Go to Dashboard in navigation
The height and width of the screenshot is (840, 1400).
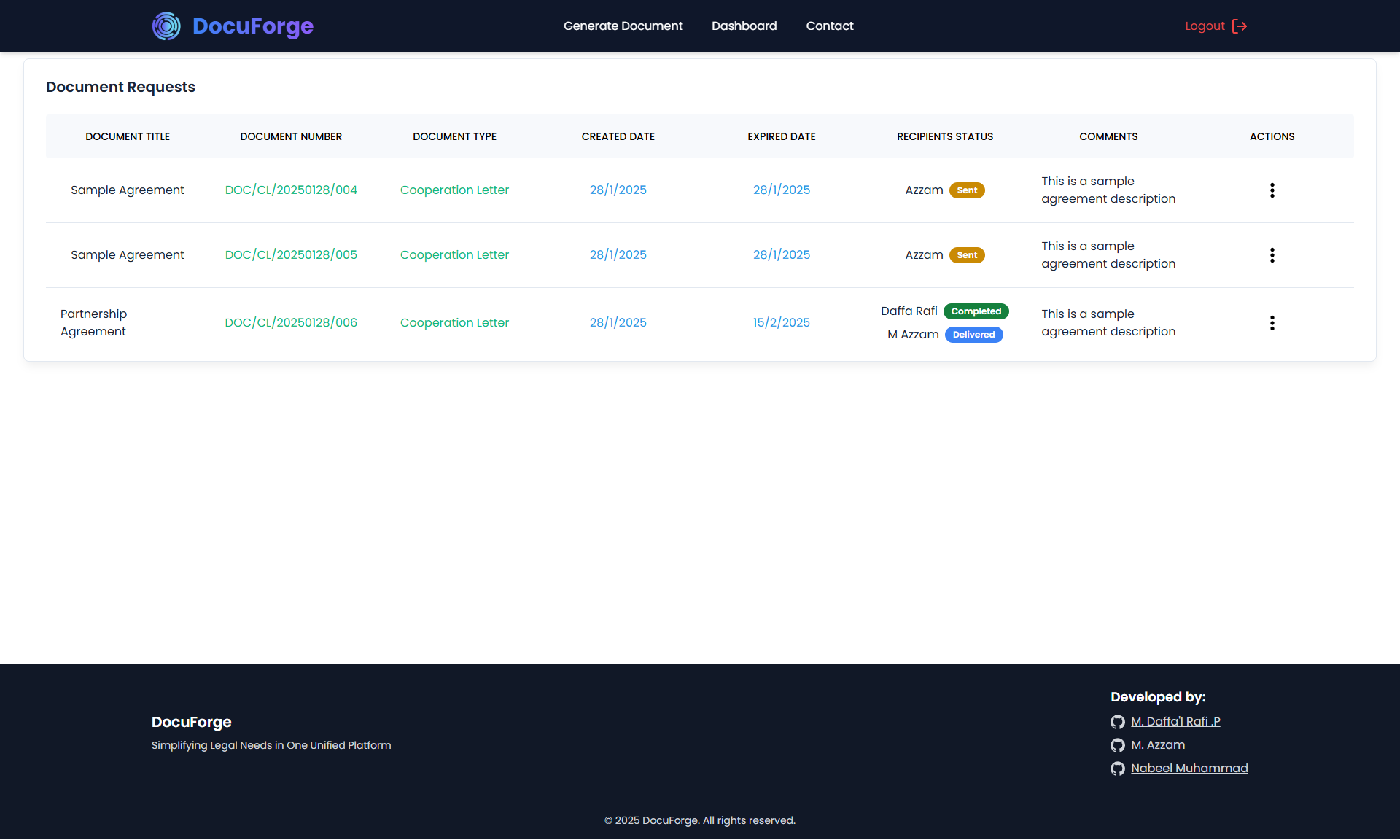744,26
